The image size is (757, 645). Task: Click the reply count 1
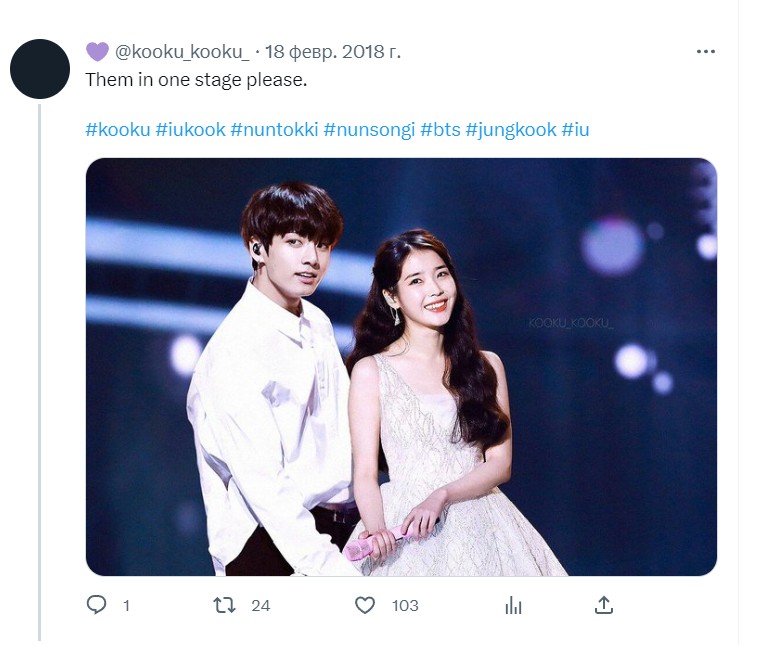click(126, 605)
